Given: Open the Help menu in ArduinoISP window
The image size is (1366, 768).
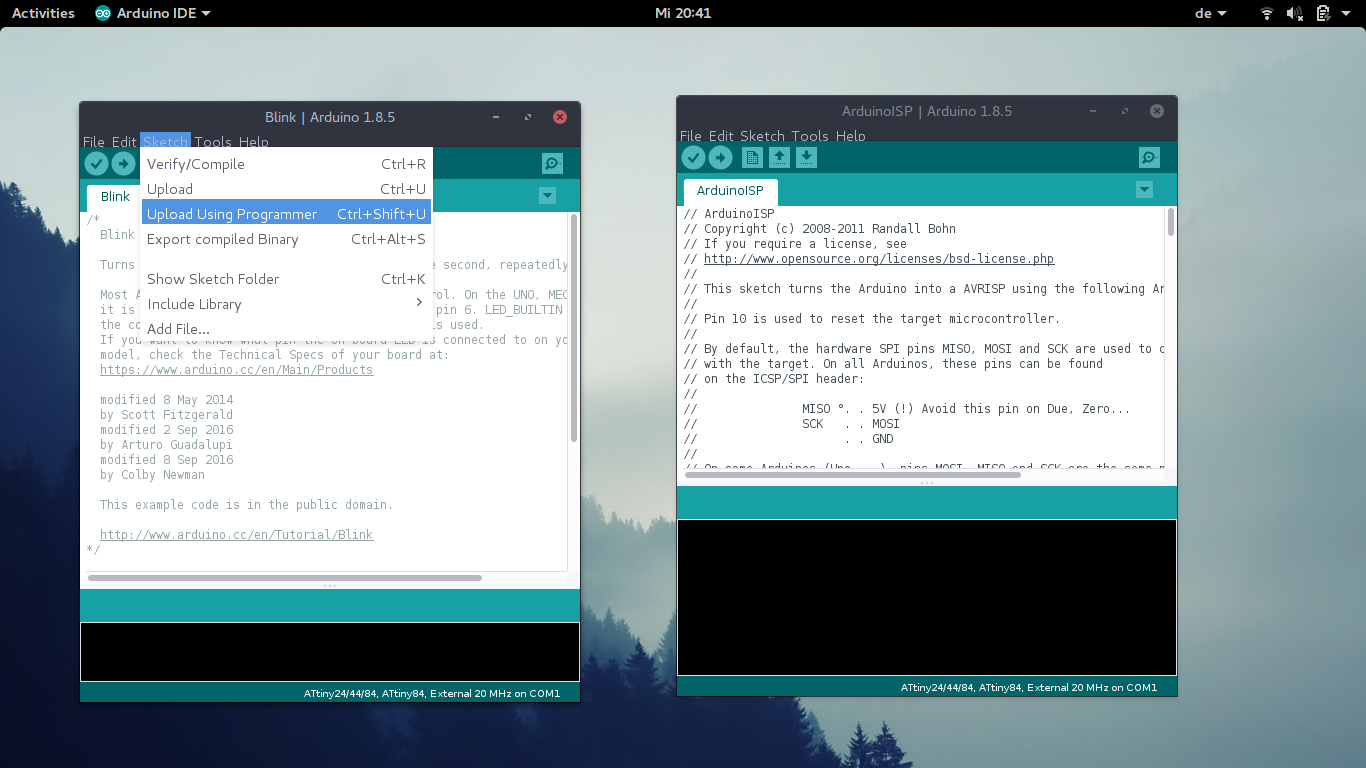Looking at the screenshot, I should tap(851, 136).
